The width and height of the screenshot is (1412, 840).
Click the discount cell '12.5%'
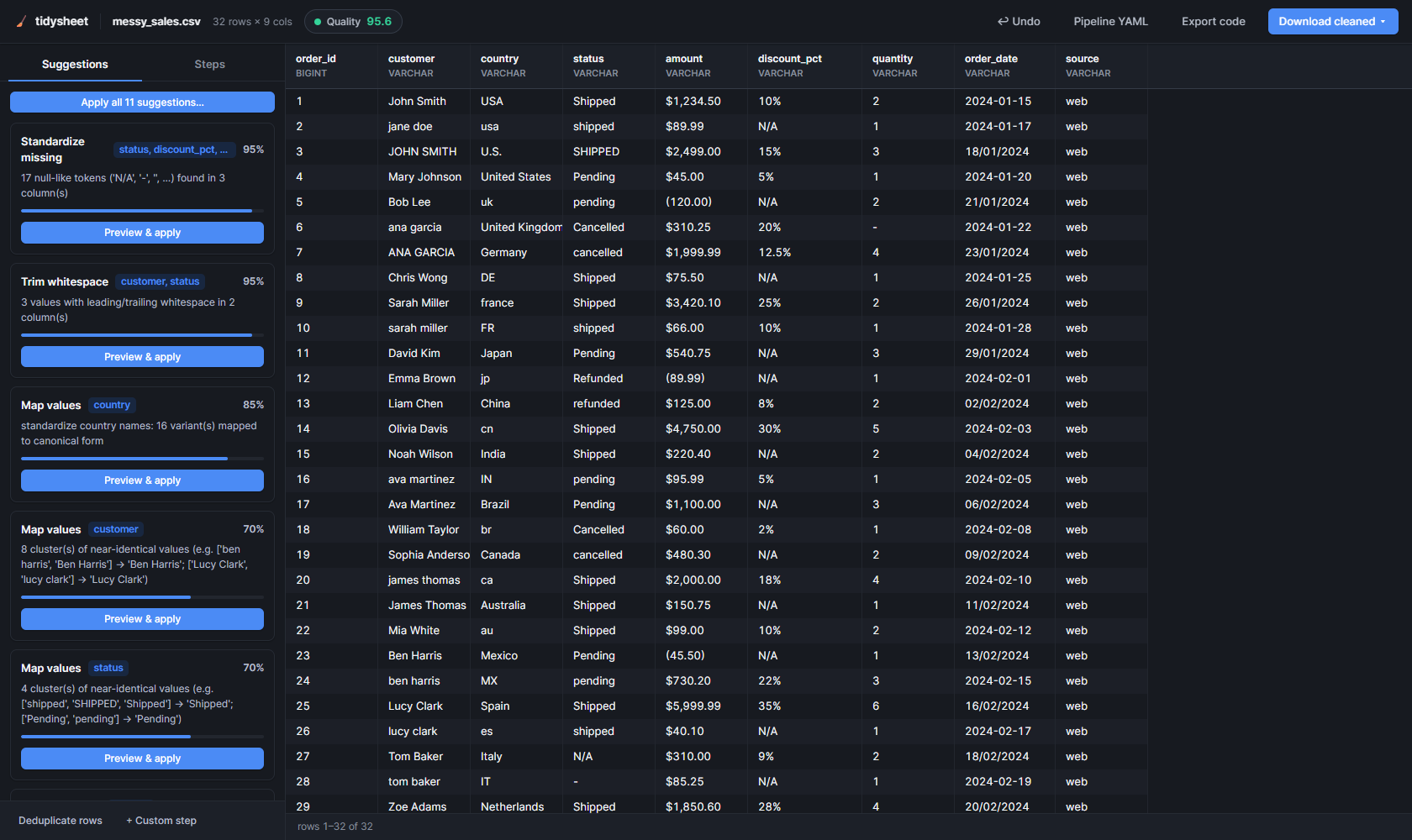pyautogui.click(x=804, y=253)
